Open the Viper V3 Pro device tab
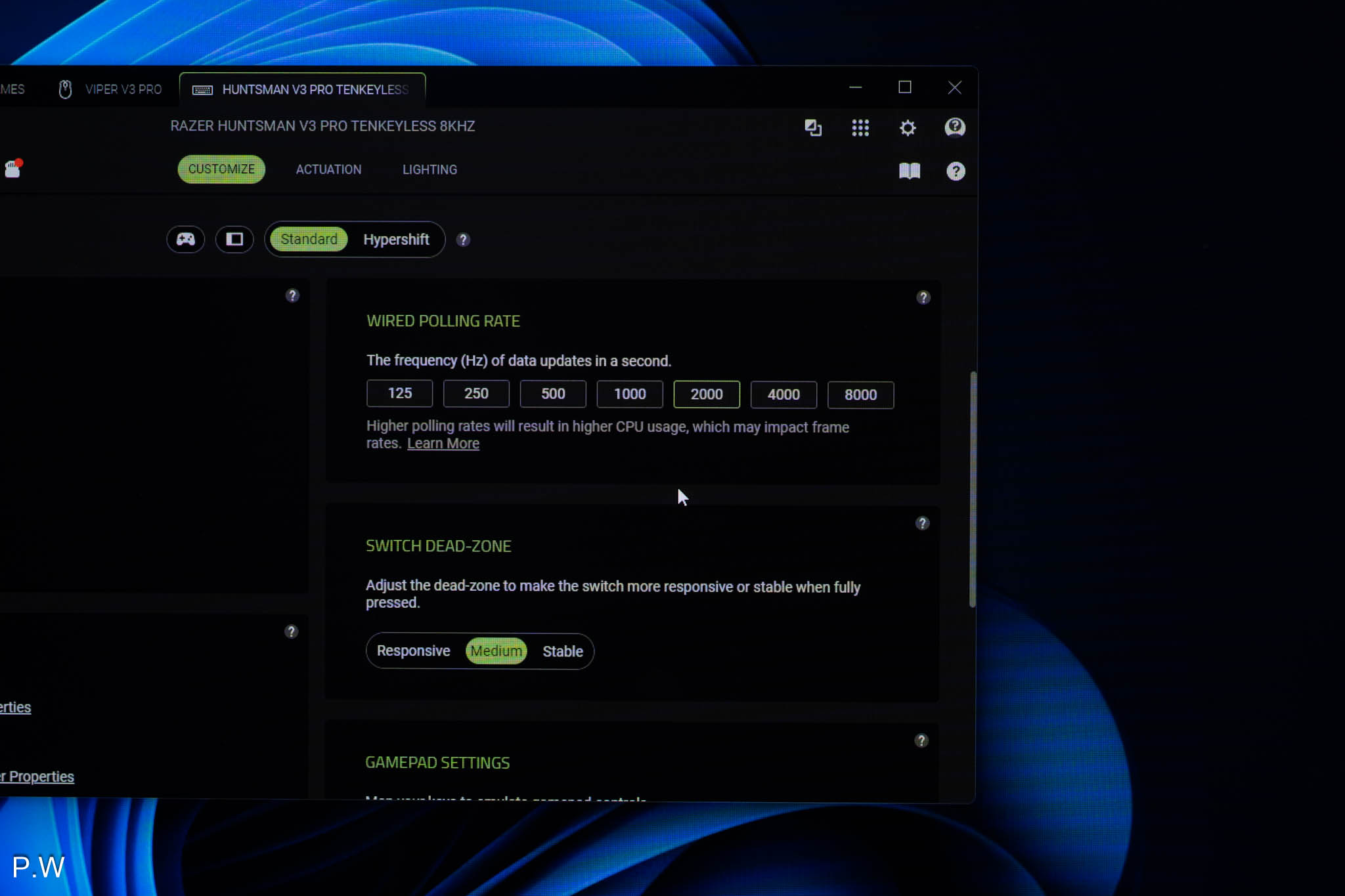This screenshot has width=1345, height=896. 110,89
